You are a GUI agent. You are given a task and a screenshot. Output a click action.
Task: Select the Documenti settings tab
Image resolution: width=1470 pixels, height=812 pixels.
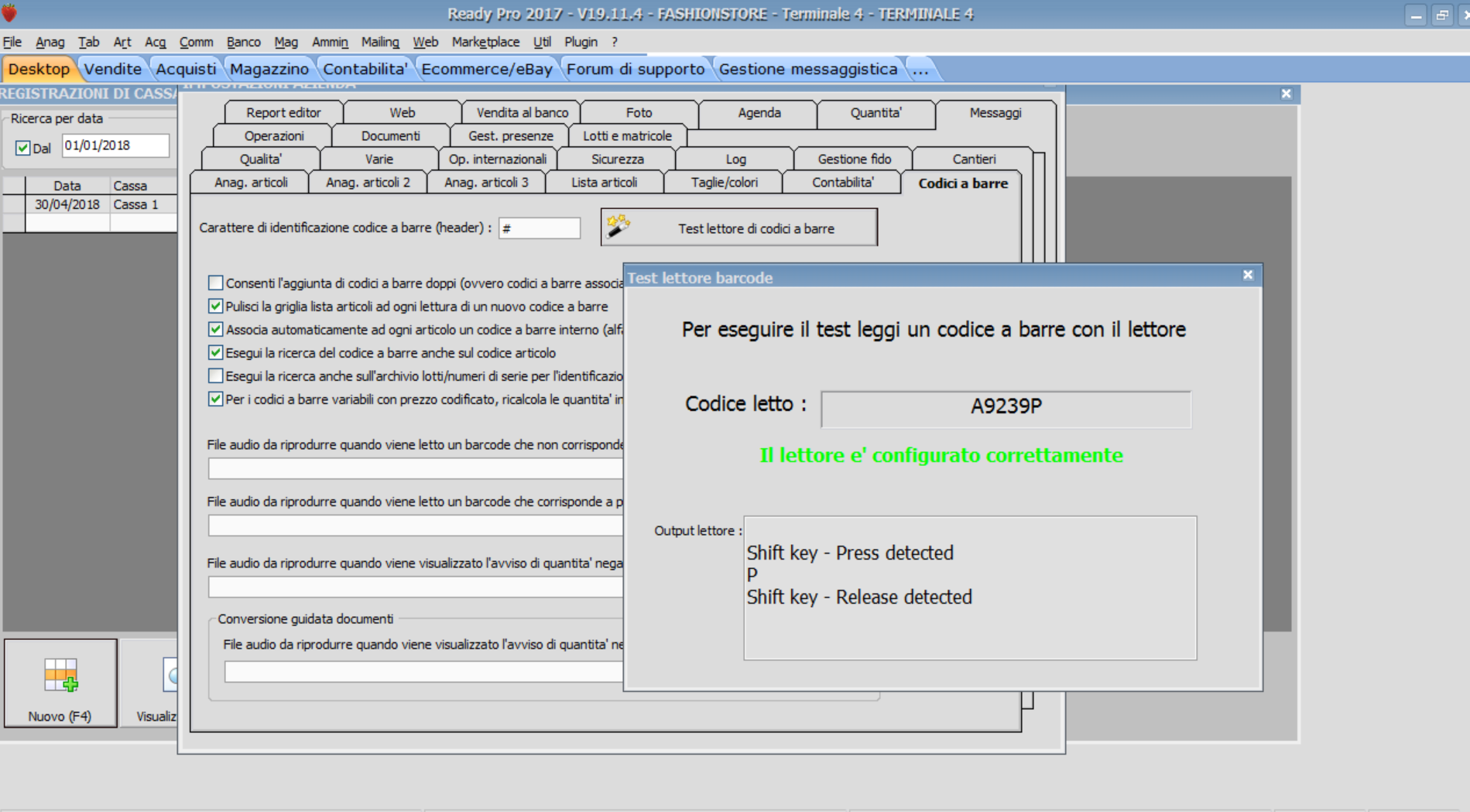[x=391, y=135]
